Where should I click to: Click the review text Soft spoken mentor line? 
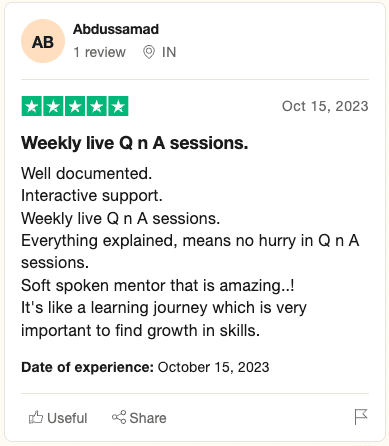point(158,286)
